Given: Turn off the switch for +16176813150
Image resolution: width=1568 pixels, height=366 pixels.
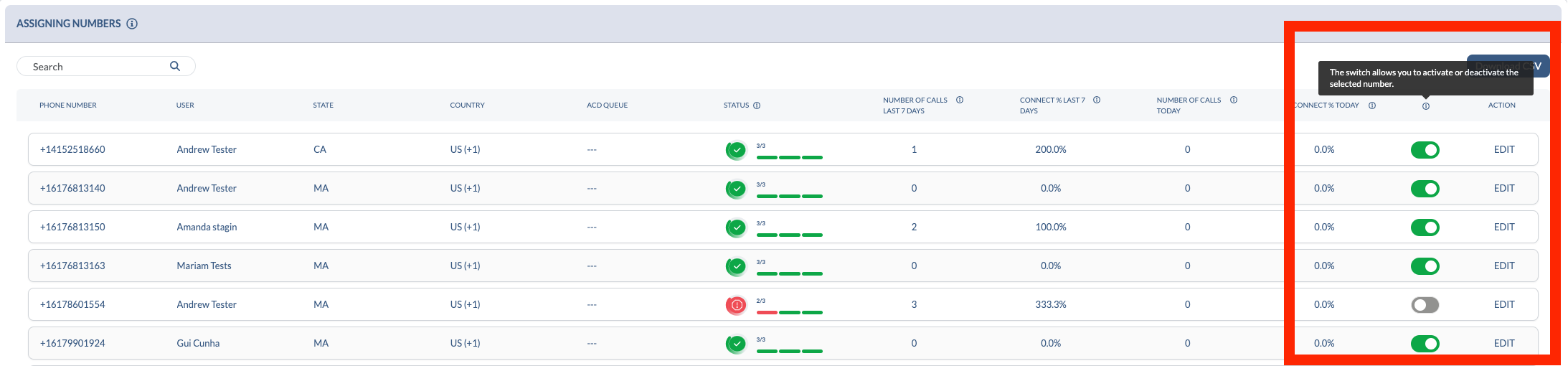Looking at the screenshot, I should pos(1425,227).
